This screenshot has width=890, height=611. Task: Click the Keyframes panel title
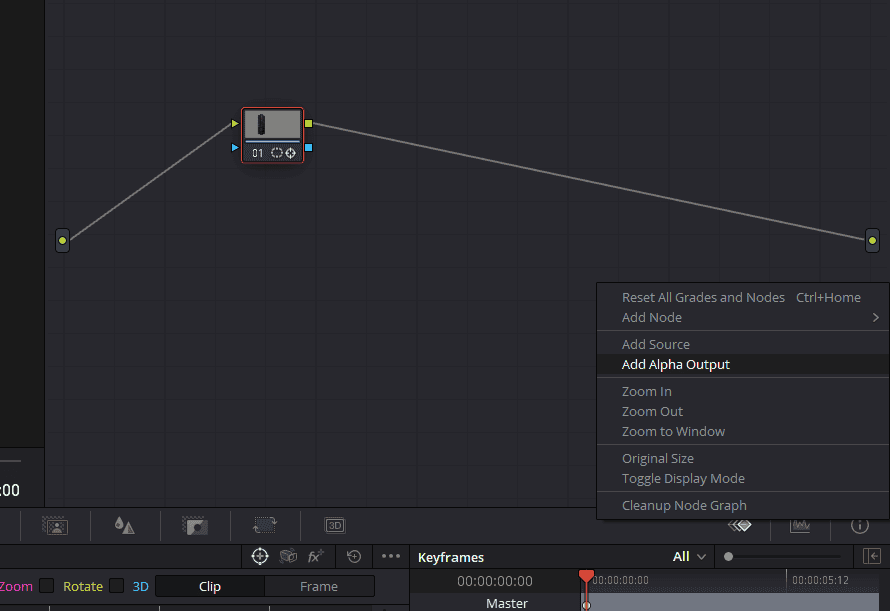pos(451,557)
